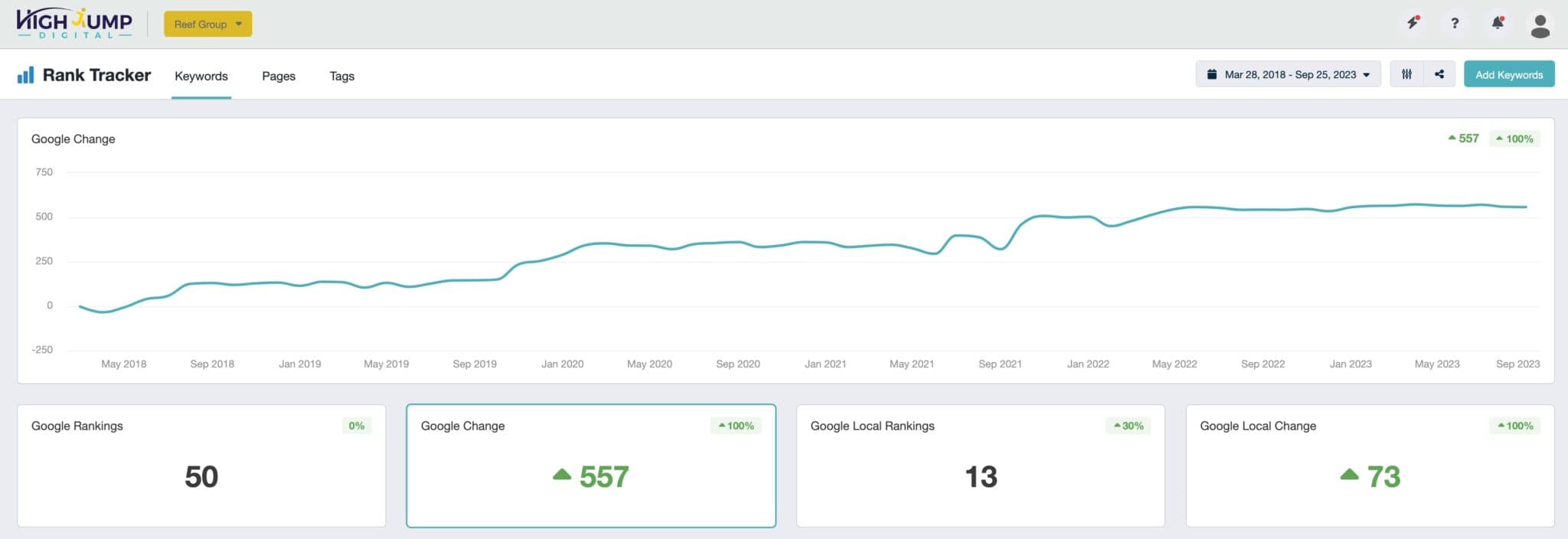Switch to the Pages tab

(x=279, y=76)
